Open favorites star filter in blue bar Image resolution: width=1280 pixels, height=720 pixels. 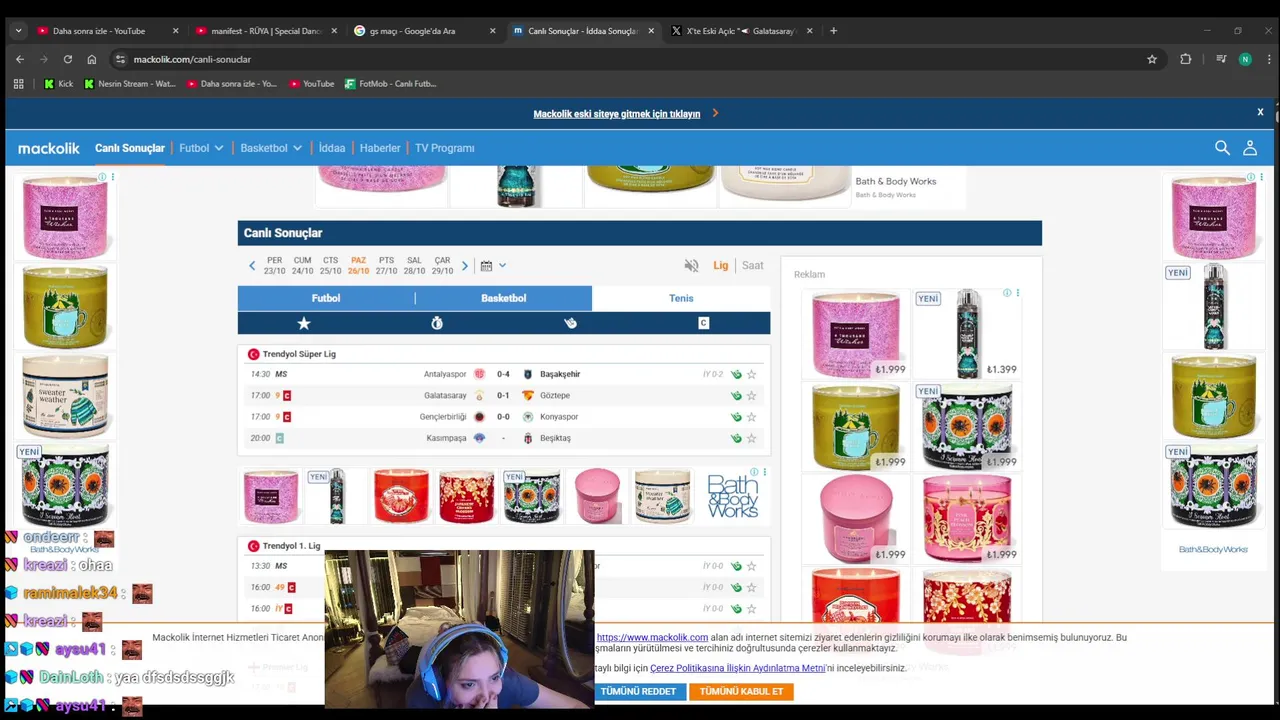tap(304, 323)
